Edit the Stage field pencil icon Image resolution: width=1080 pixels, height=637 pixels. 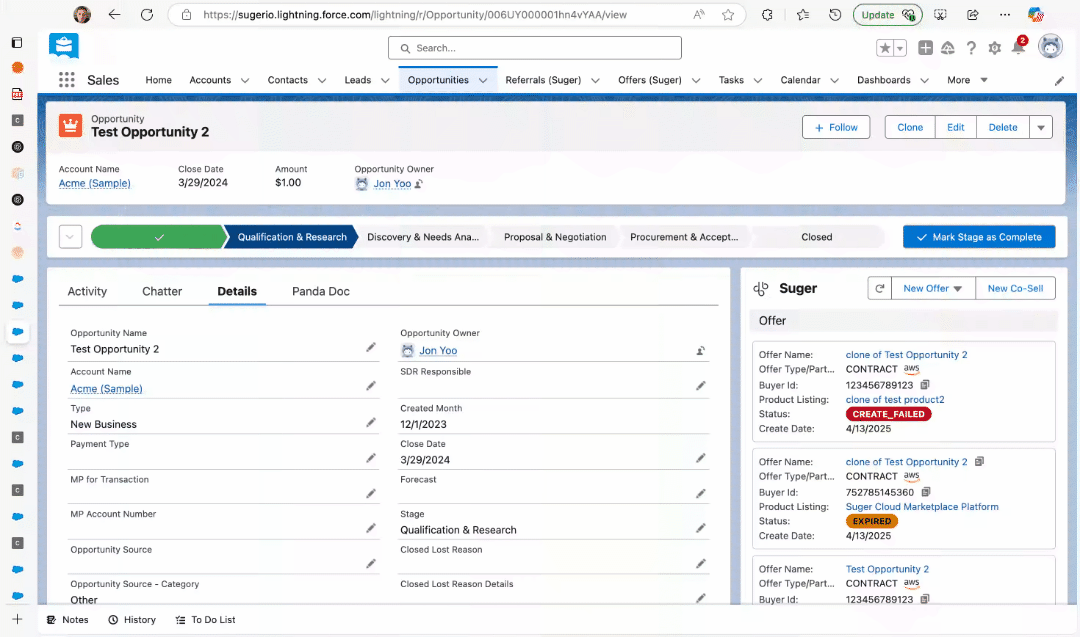700,528
